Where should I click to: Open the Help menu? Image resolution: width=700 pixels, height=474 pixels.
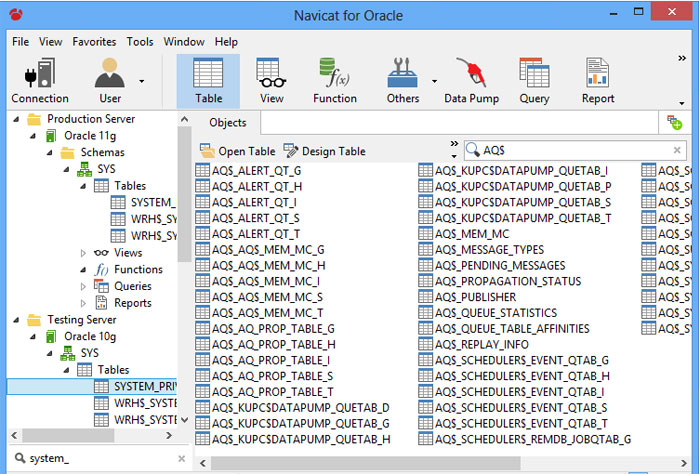click(226, 42)
